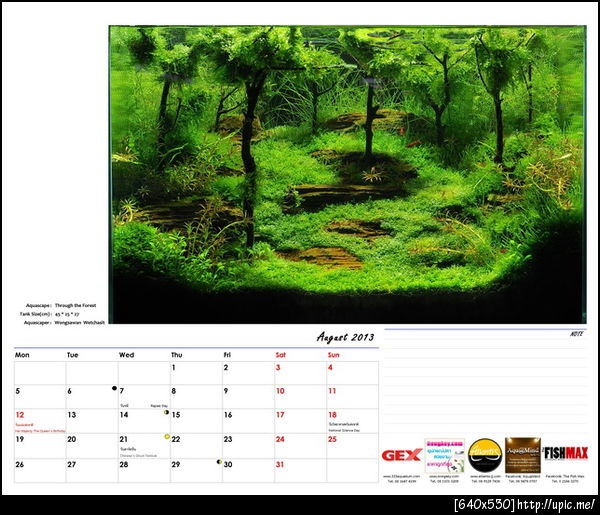Image resolution: width=600 pixels, height=515 pixels.
Task: Click the Chinese Ghost Festival note under 21
Action: click(138, 456)
